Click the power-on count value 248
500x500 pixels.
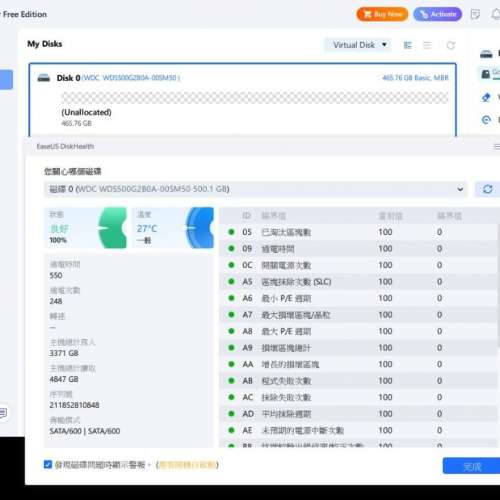[x=56, y=301]
